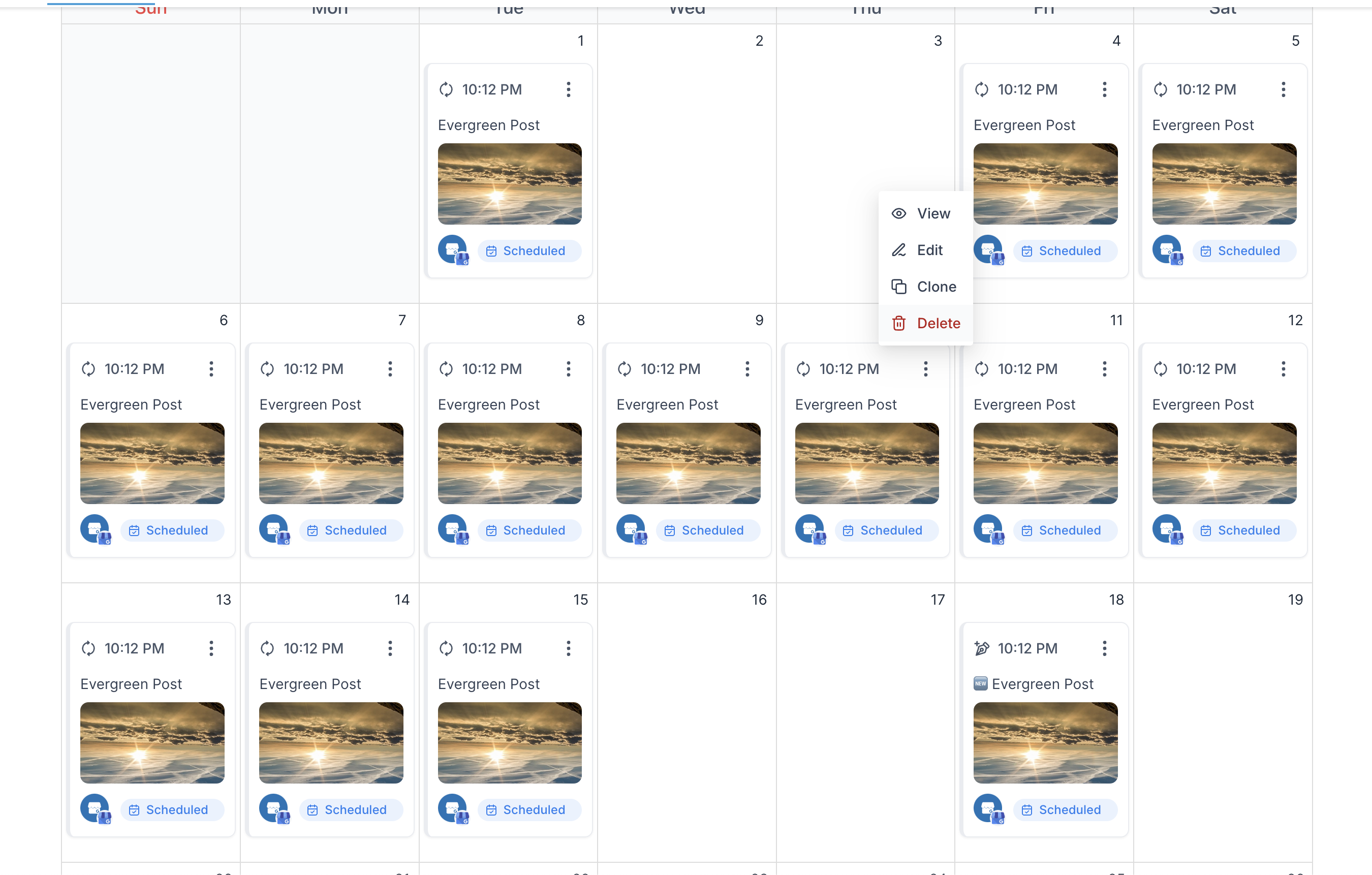Select Edit from the context menu
This screenshot has height=875, width=1372.
929,250
